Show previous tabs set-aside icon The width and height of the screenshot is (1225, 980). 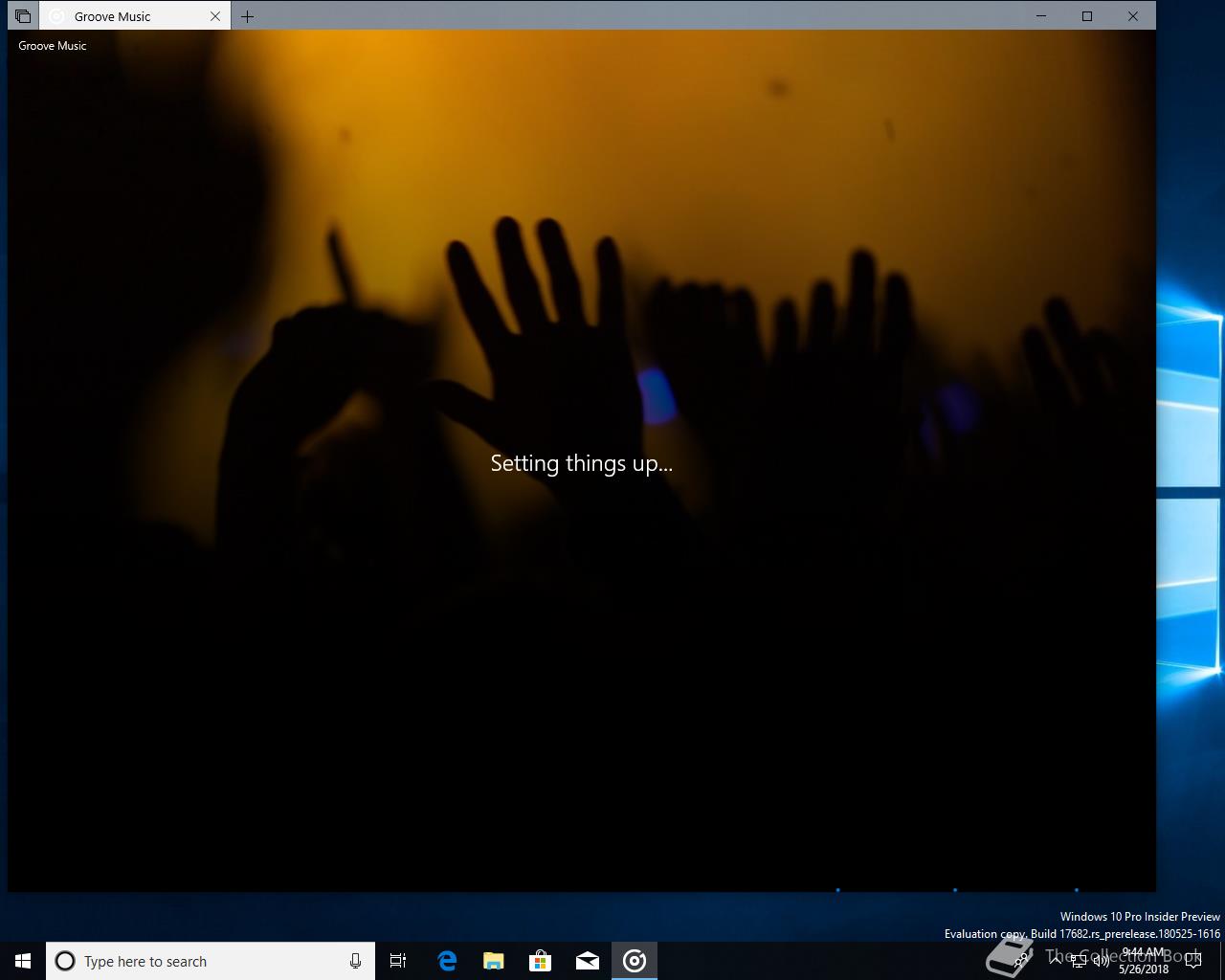(x=23, y=16)
